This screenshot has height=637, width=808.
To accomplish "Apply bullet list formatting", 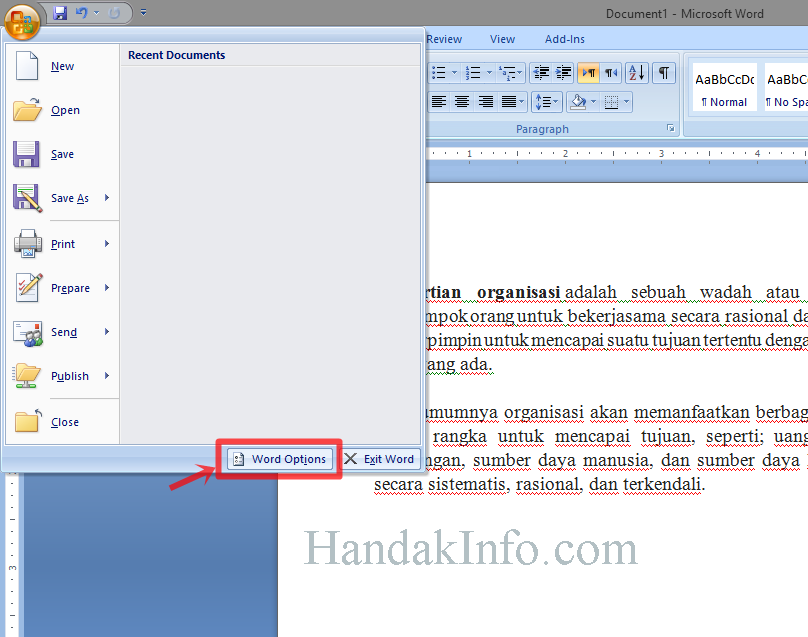I will (x=439, y=73).
